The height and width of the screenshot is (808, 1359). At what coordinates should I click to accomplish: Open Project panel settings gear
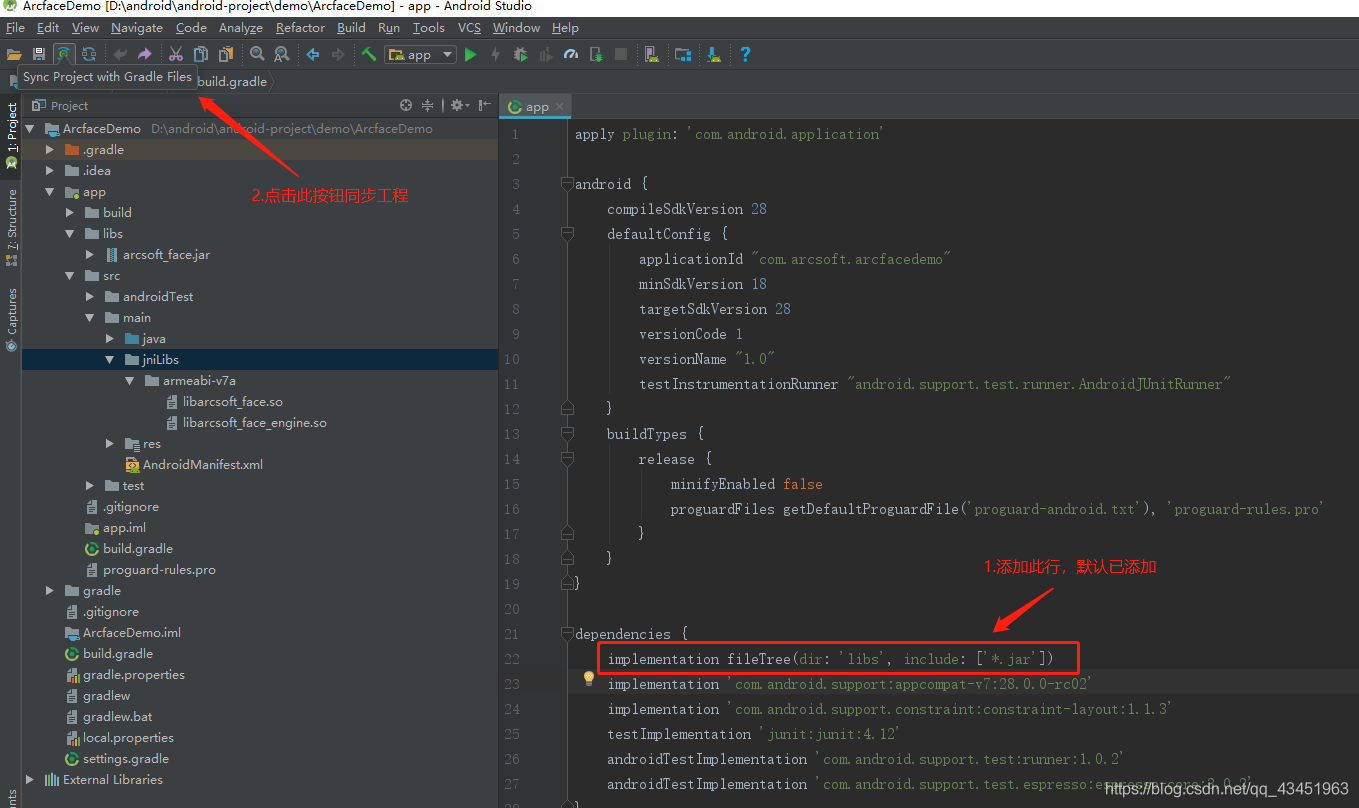(x=459, y=105)
